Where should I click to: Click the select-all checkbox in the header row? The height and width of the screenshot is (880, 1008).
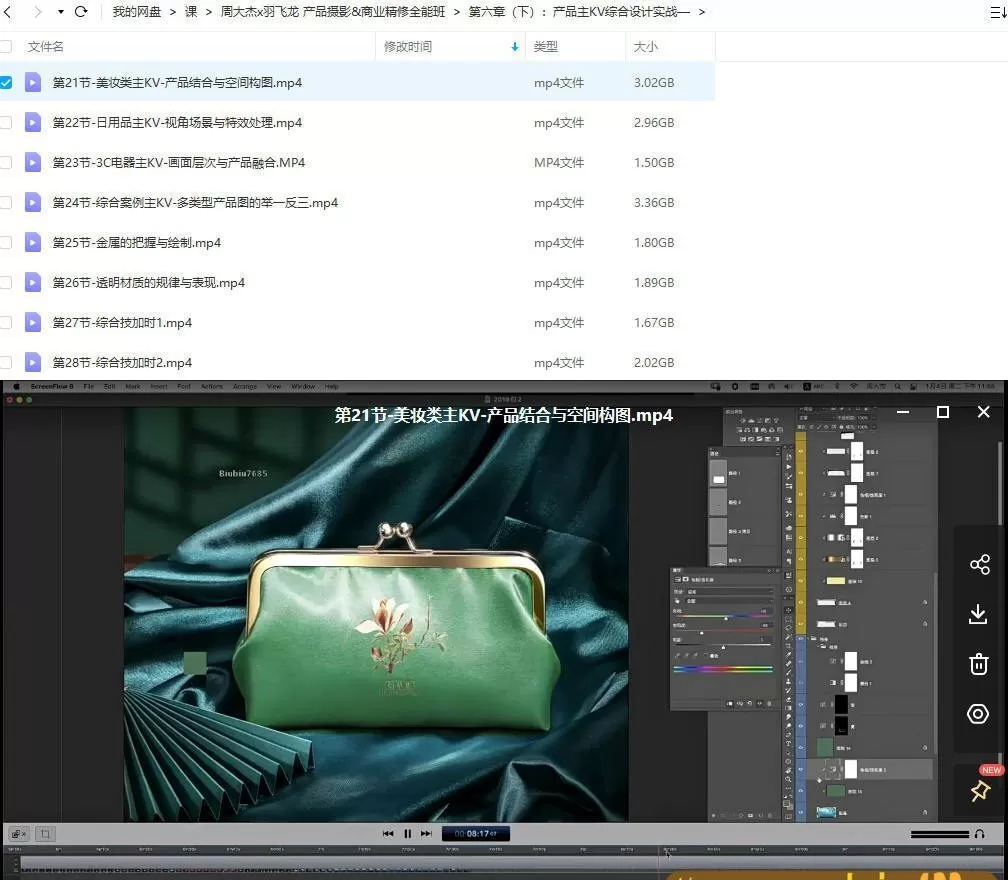pos(6,46)
